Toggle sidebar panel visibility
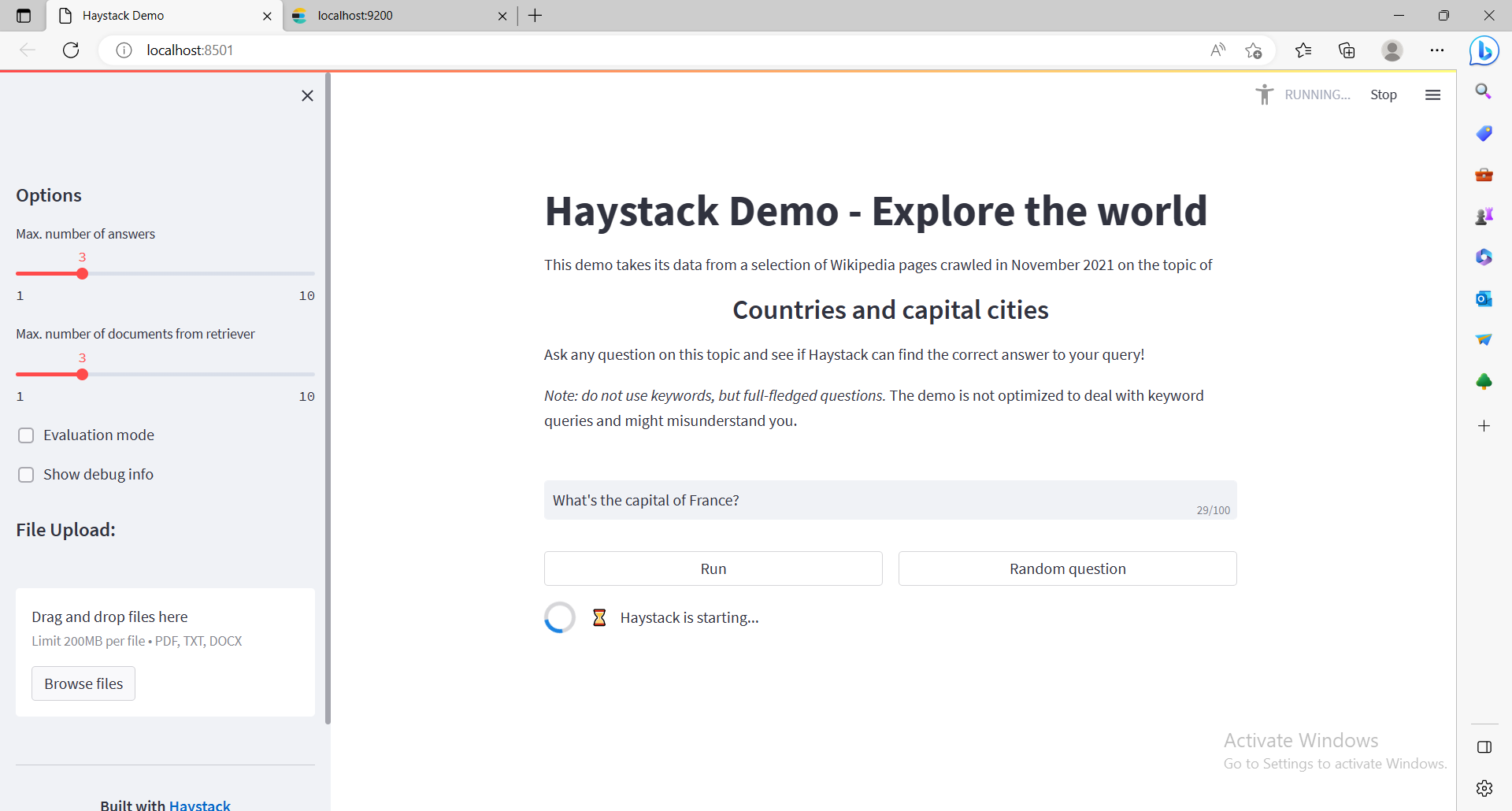The image size is (1512, 811). [x=1484, y=747]
